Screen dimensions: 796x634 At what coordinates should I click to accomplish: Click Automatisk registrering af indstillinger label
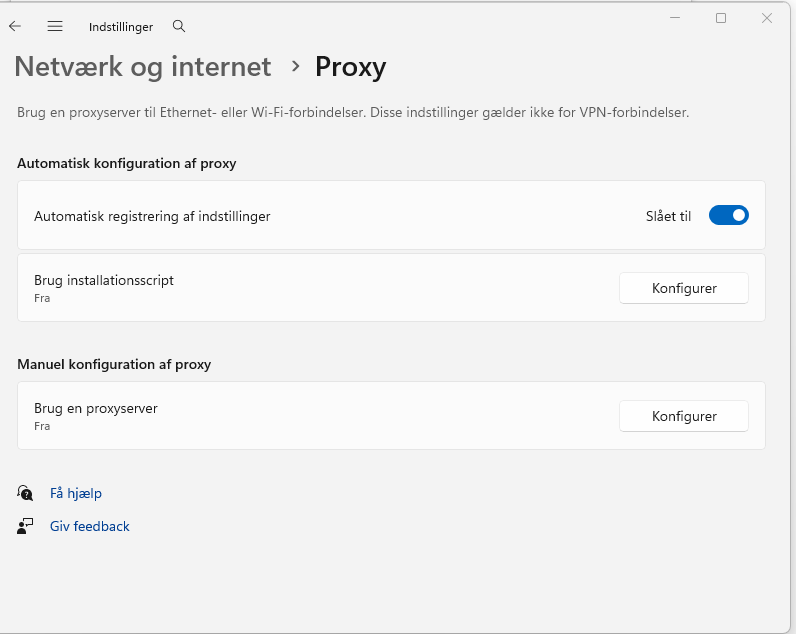pyautogui.click(x=152, y=216)
